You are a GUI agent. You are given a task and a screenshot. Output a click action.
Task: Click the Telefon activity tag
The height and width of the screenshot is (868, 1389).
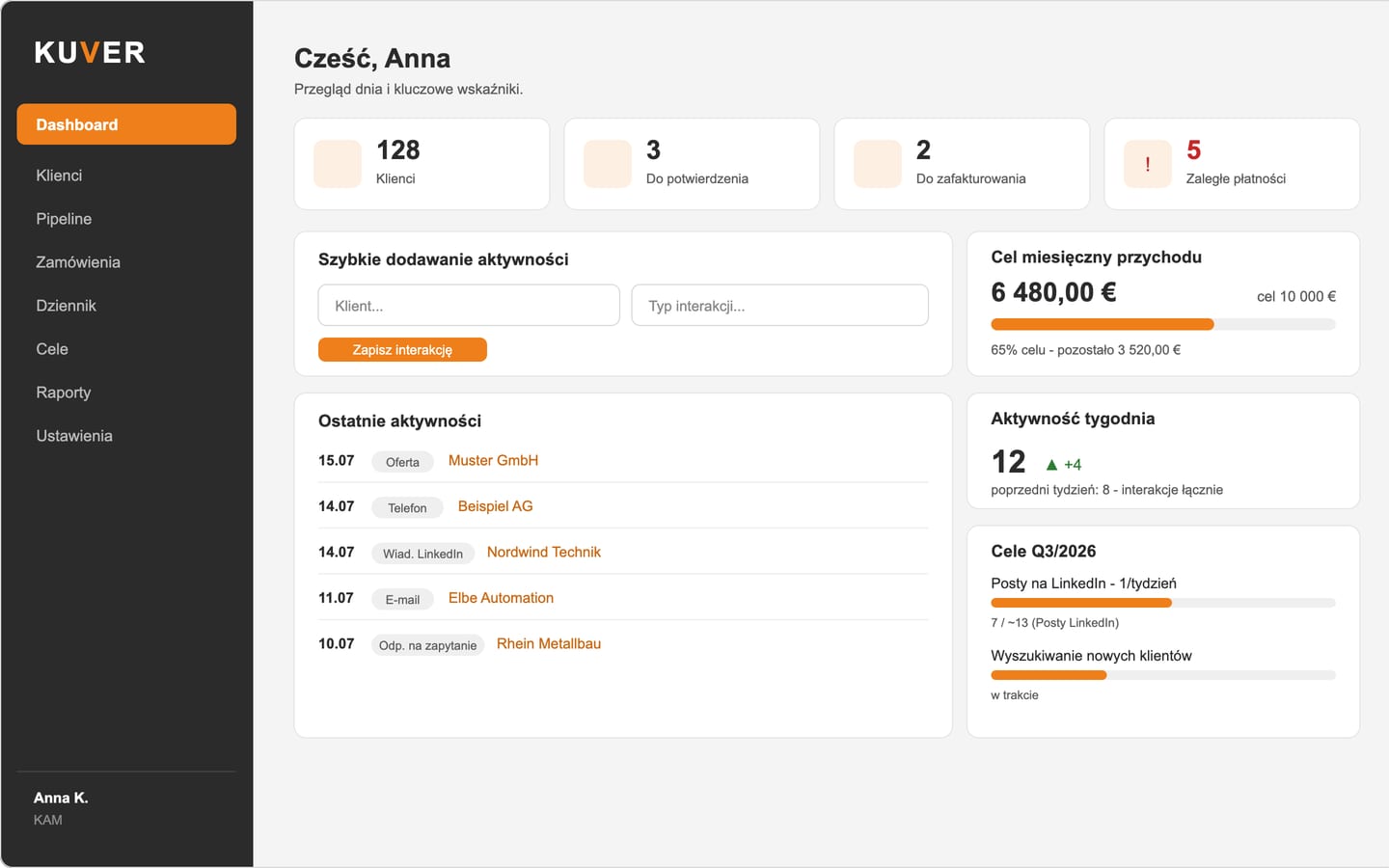407,507
